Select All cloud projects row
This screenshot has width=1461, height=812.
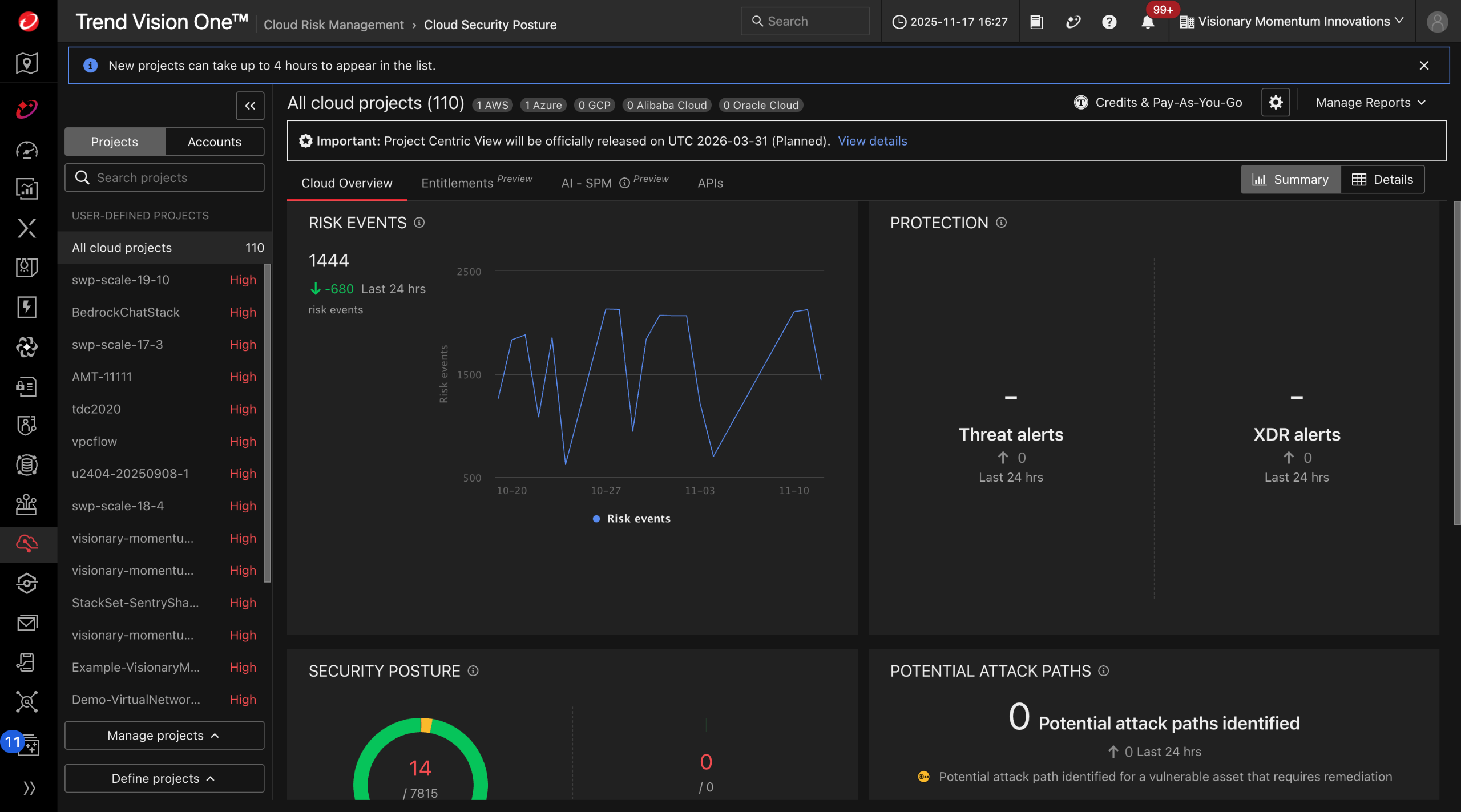(164, 247)
